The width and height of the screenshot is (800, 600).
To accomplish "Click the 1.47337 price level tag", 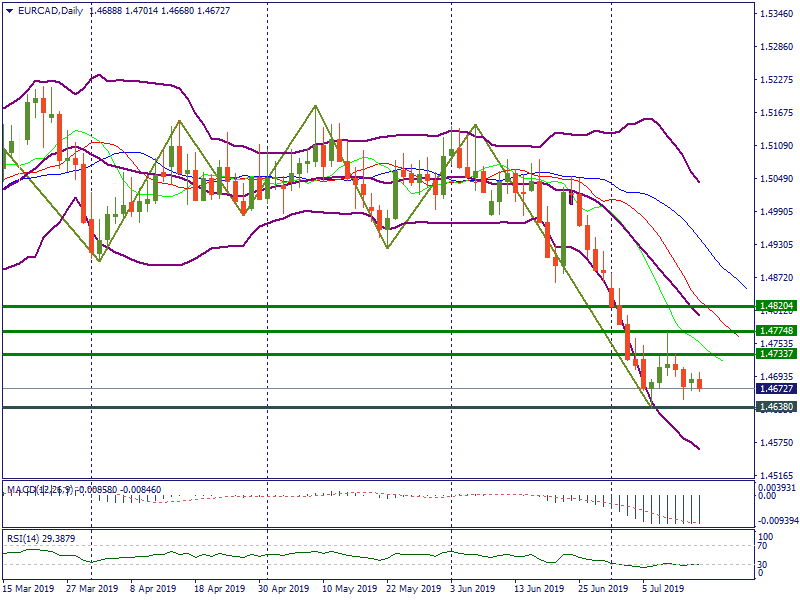I will tap(776, 354).
